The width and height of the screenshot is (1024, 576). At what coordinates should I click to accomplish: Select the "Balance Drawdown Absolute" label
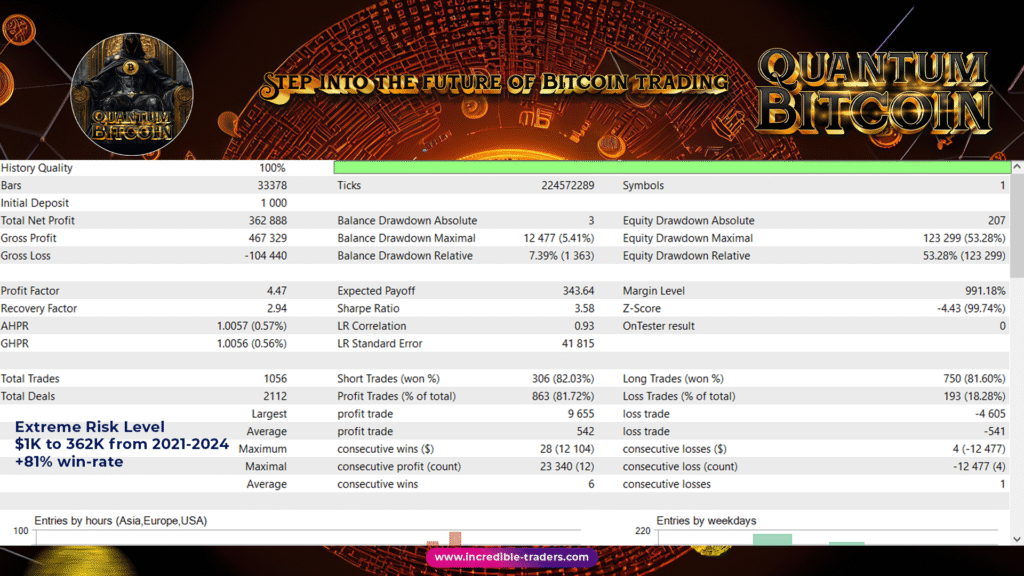pos(408,221)
